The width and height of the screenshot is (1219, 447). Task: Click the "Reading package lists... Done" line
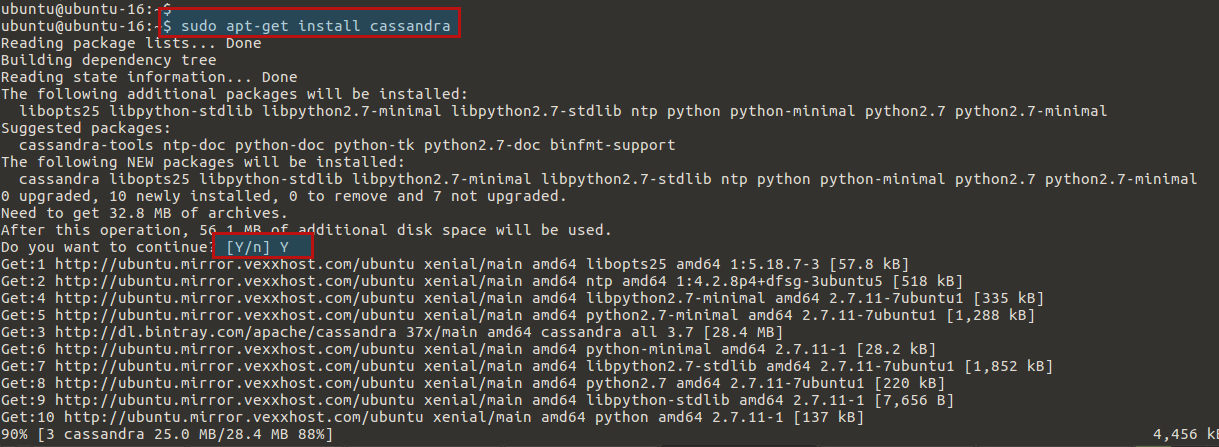click(131, 43)
